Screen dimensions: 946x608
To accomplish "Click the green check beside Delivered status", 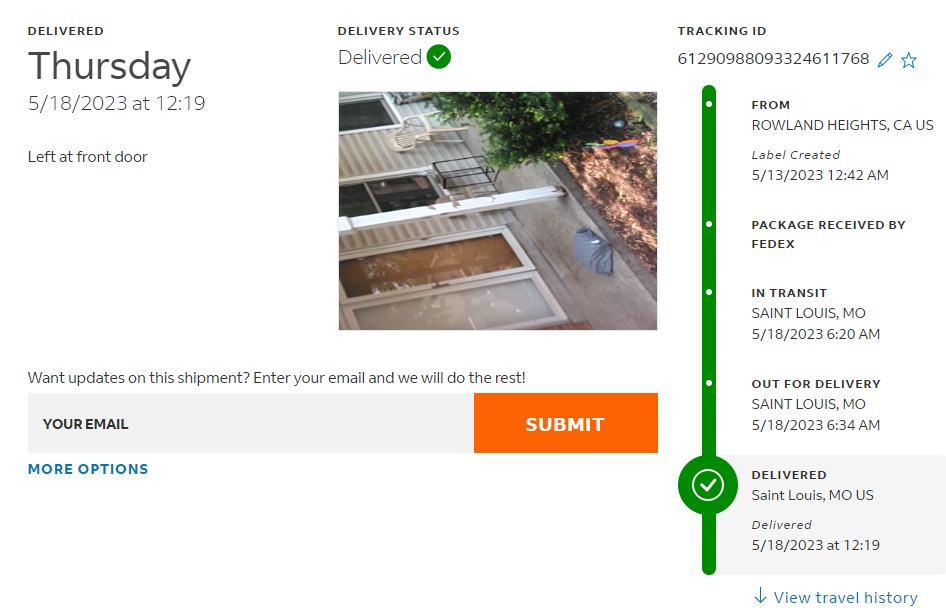I will point(438,57).
